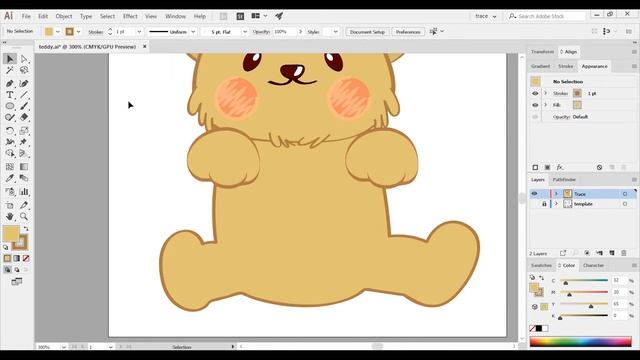Open the Effect menu
640x360 pixels.
130,16
